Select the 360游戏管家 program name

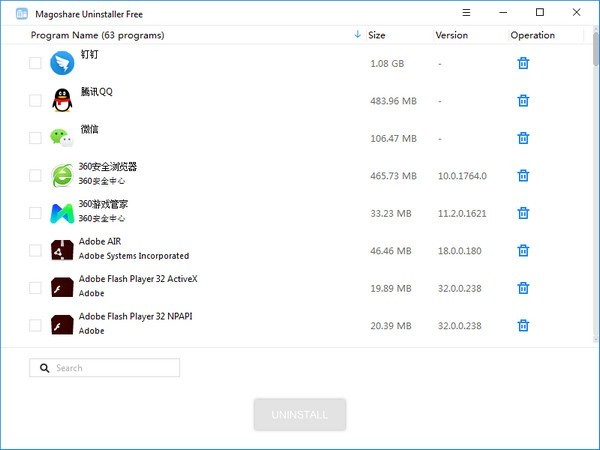[x=103, y=204]
